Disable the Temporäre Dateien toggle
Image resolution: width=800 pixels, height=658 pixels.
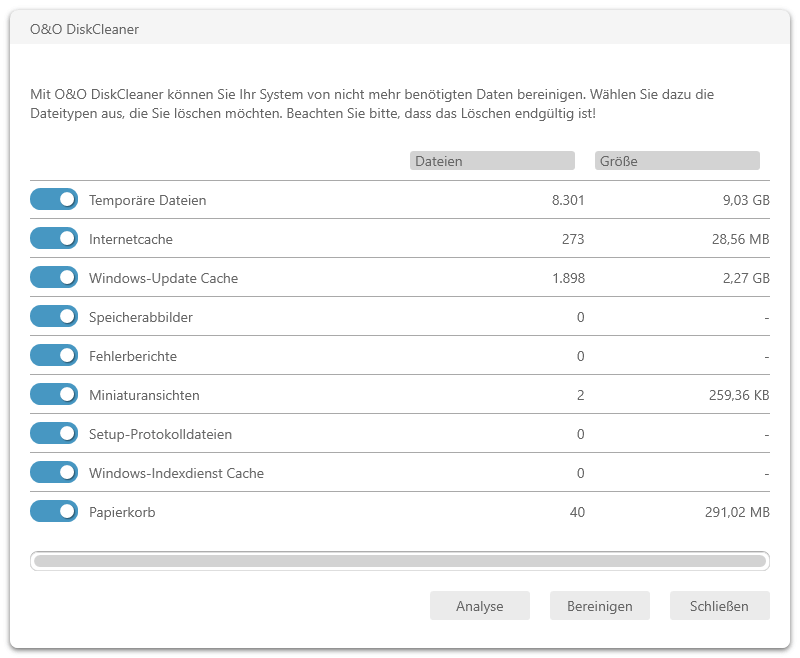(x=54, y=199)
